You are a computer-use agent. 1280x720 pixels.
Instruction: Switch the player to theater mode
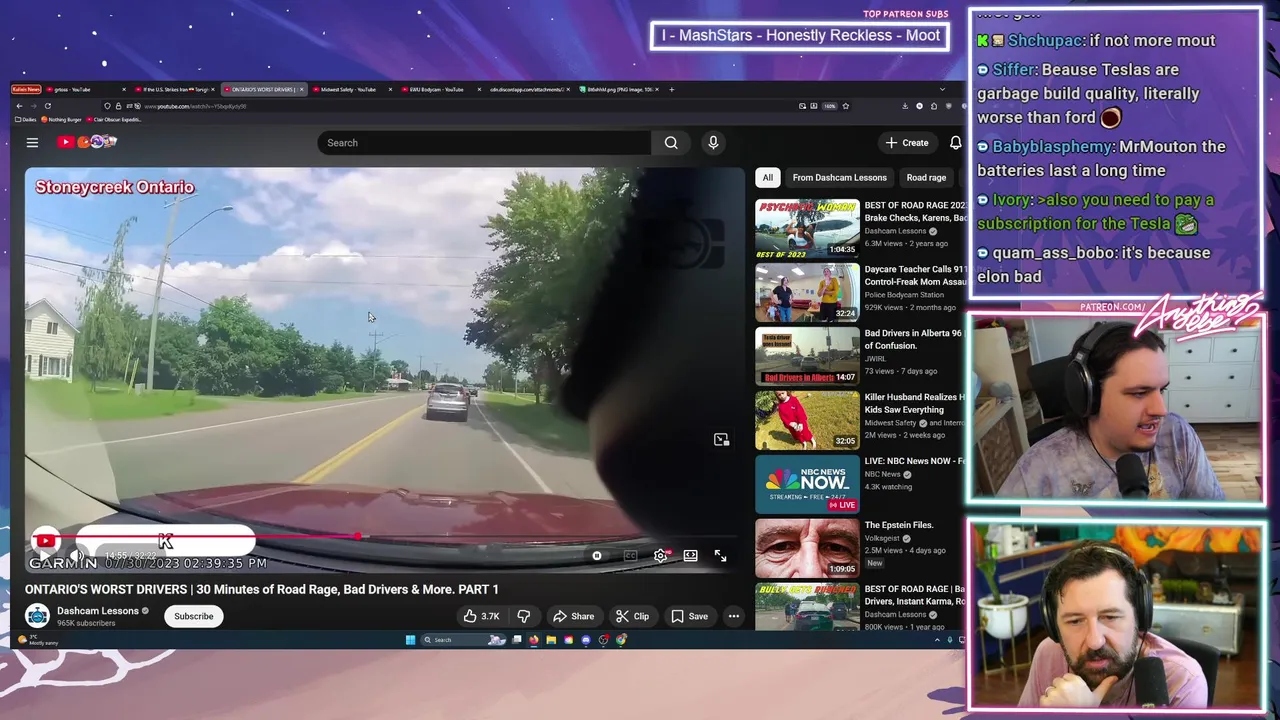pyautogui.click(x=690, y=556)
